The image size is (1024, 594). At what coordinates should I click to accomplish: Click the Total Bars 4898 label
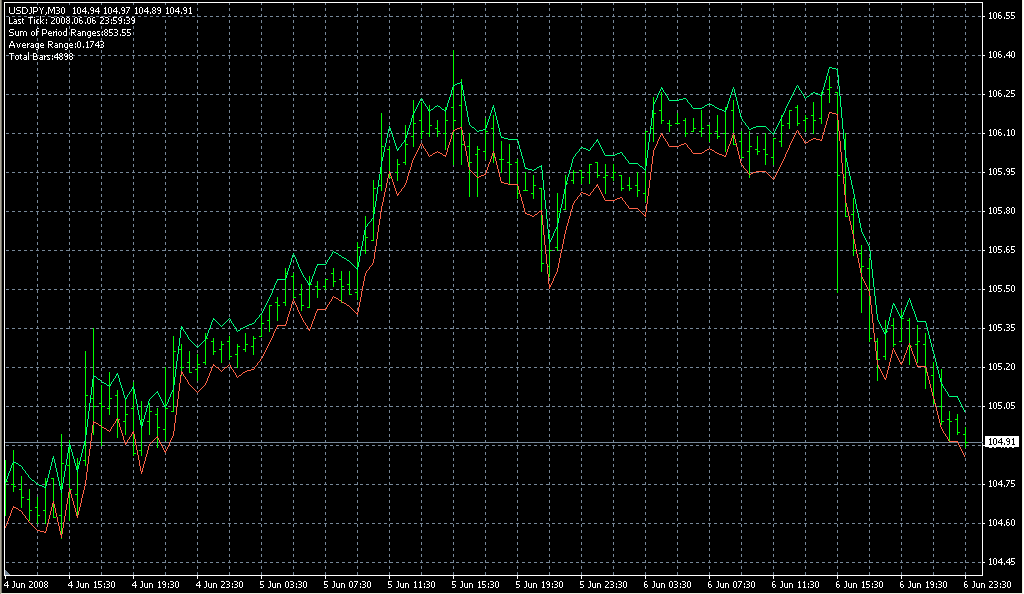click(41, 56)
